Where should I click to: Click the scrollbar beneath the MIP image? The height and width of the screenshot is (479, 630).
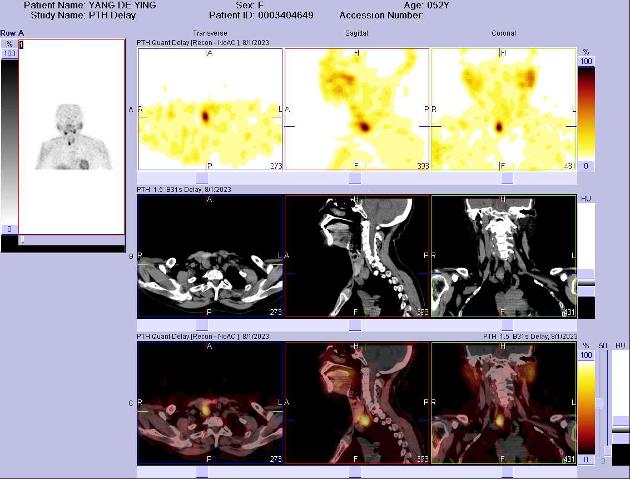(x=70, y=240)
